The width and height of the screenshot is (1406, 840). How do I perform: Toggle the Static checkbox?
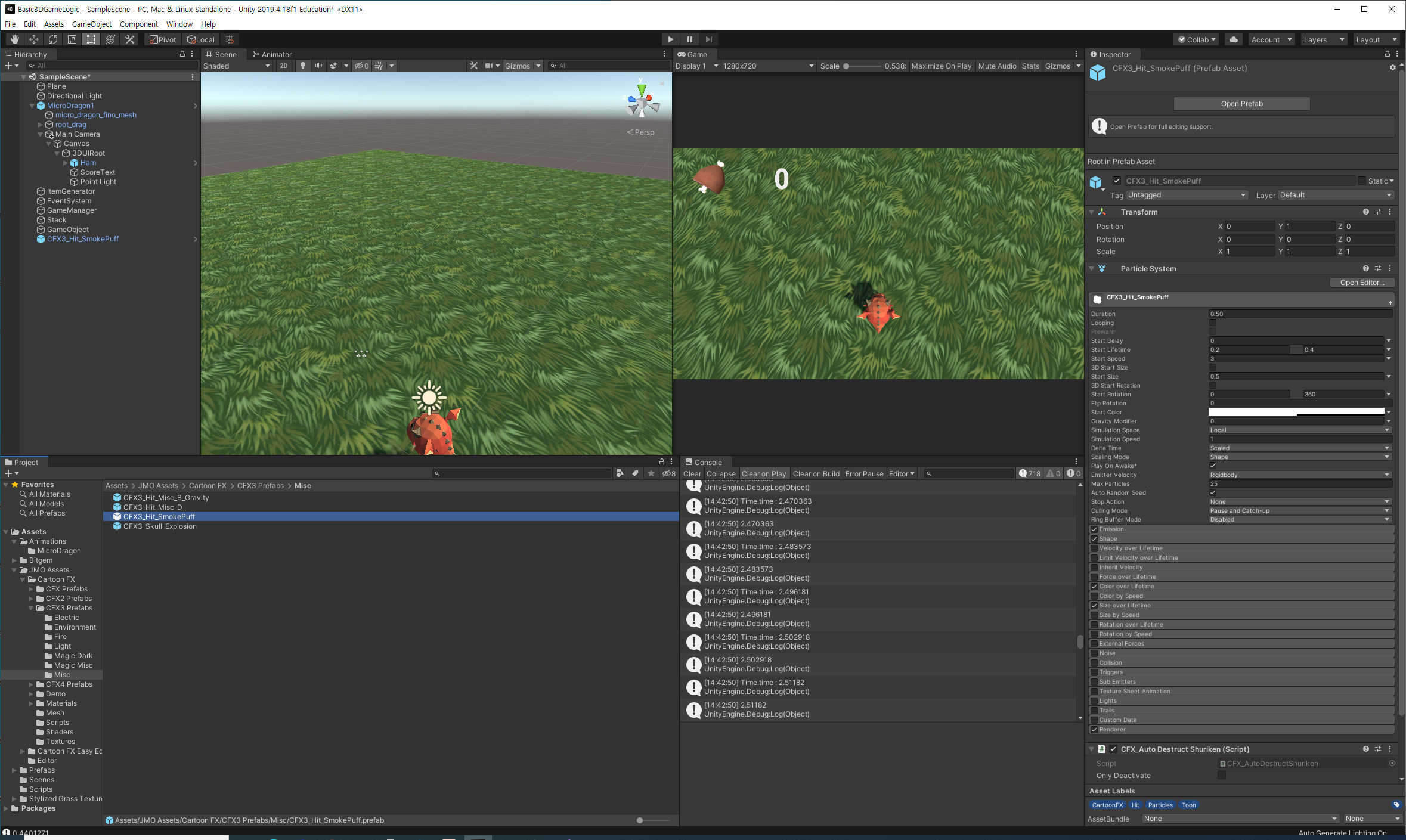pos(1361,181)
